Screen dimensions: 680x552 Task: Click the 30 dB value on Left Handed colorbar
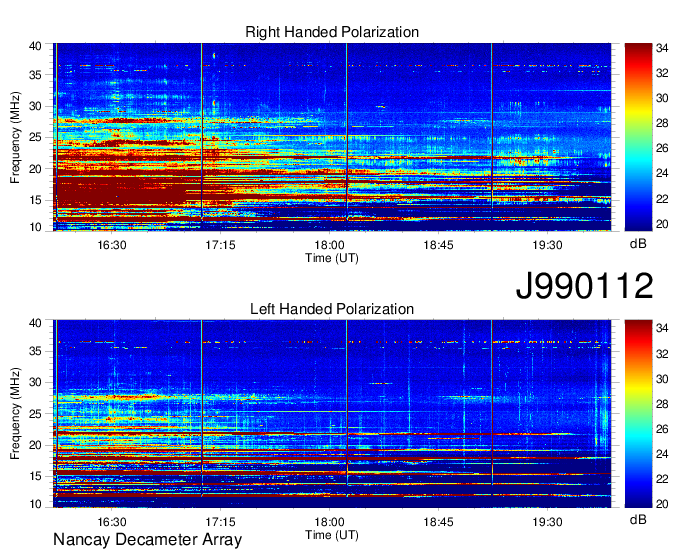(x=662, y=379)
